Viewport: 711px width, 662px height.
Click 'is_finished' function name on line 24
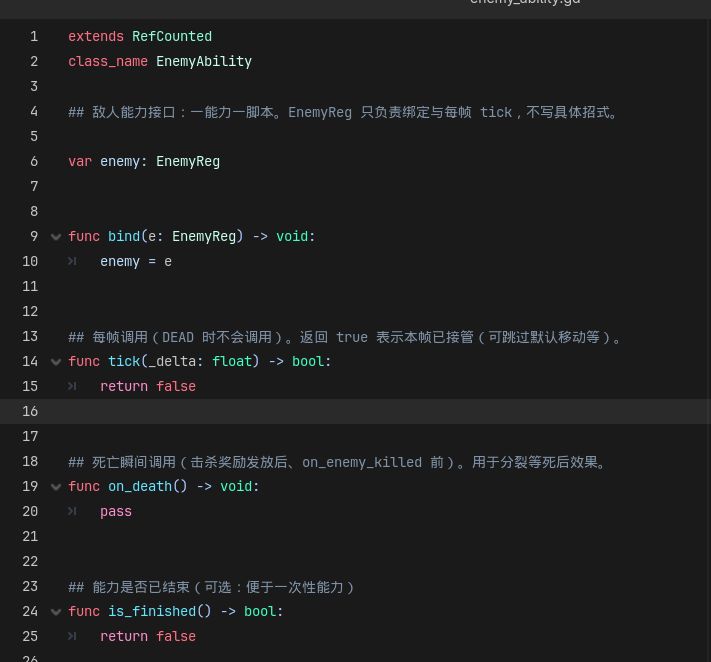pyautogui.click(x=152, y=611)
